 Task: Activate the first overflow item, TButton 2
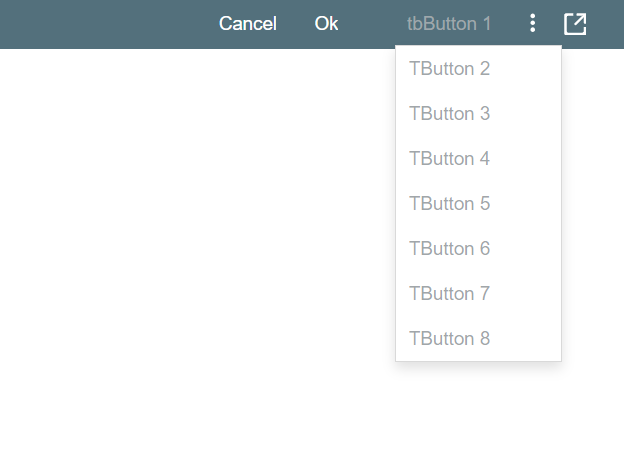click(x=449, y=69)
